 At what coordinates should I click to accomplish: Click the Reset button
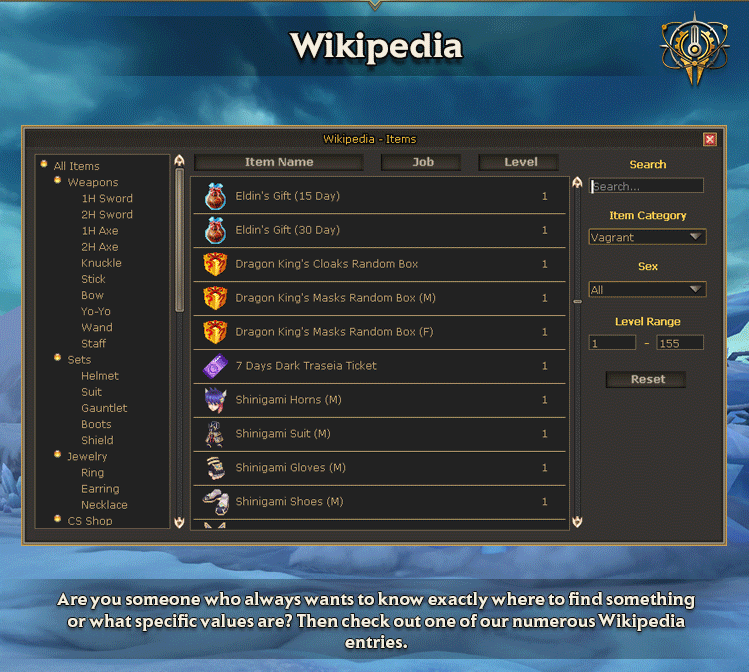646,380
